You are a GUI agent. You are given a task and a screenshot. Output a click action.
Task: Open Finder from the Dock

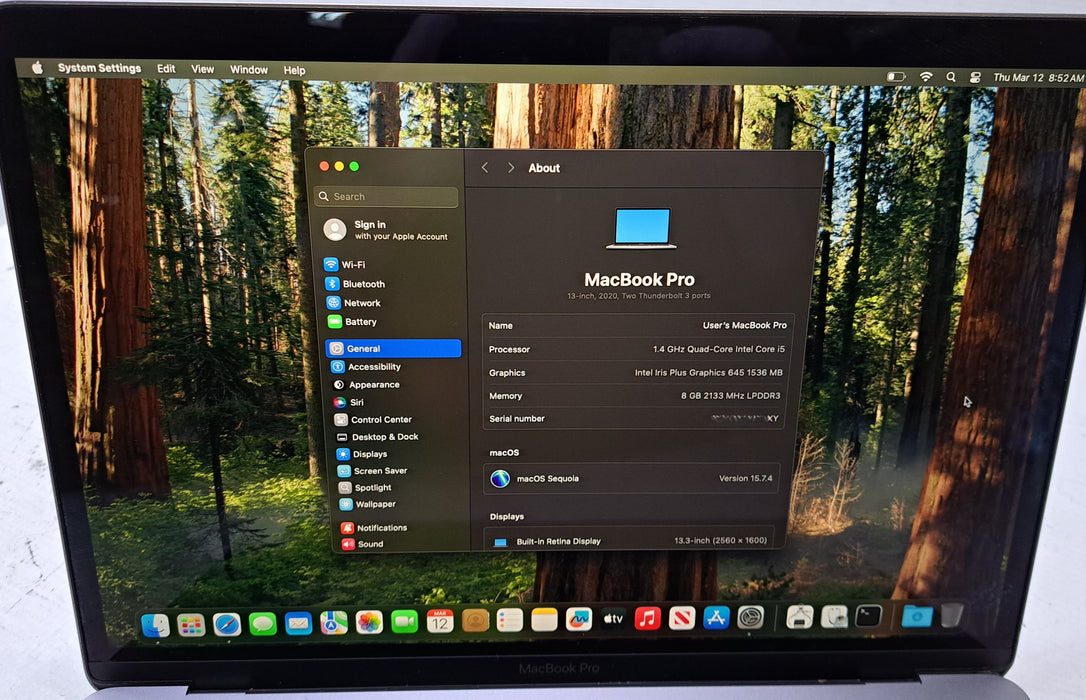[x=155, y=625]
